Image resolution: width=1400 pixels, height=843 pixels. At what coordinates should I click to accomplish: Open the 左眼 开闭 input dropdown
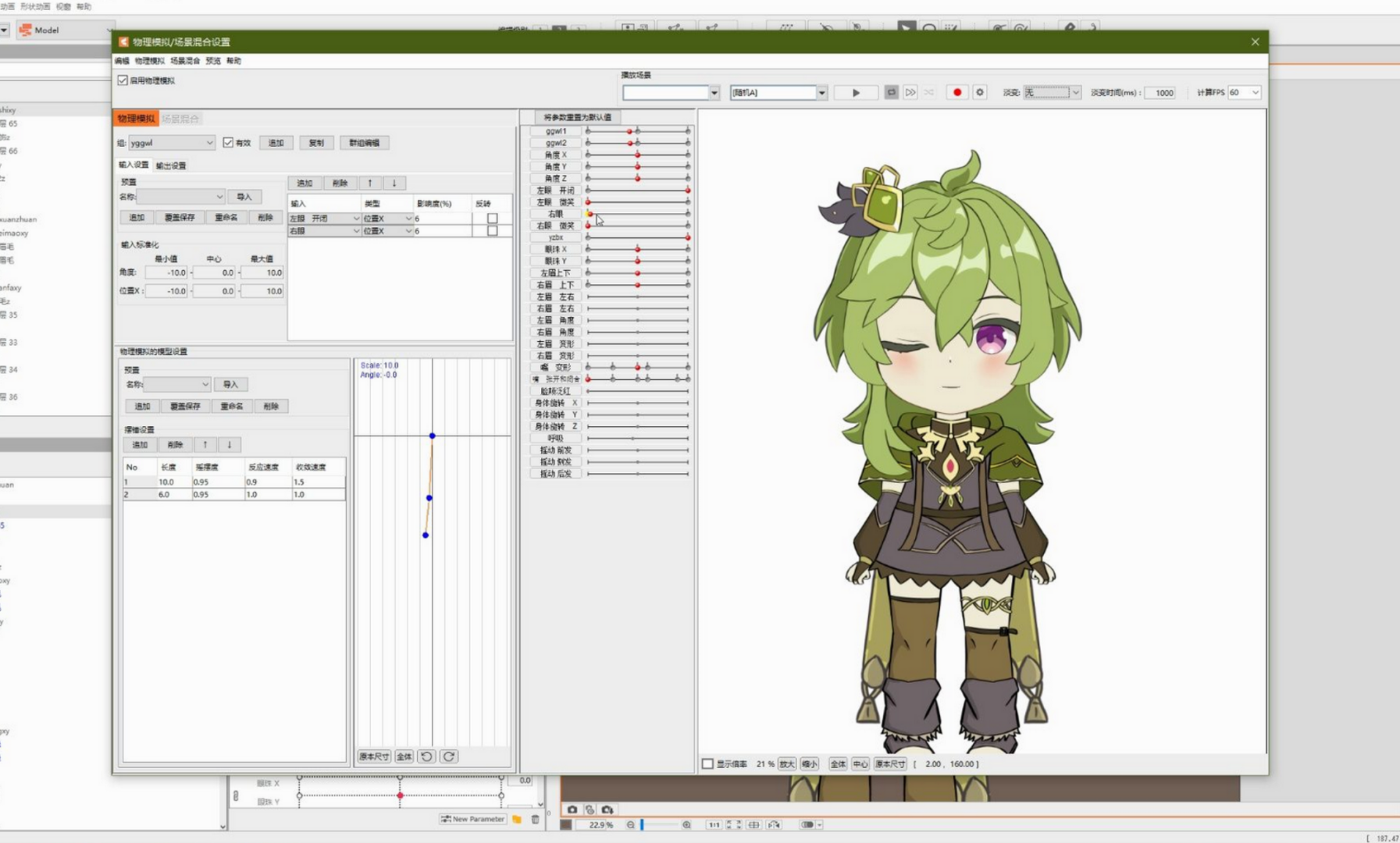click(x=324, y=219)
